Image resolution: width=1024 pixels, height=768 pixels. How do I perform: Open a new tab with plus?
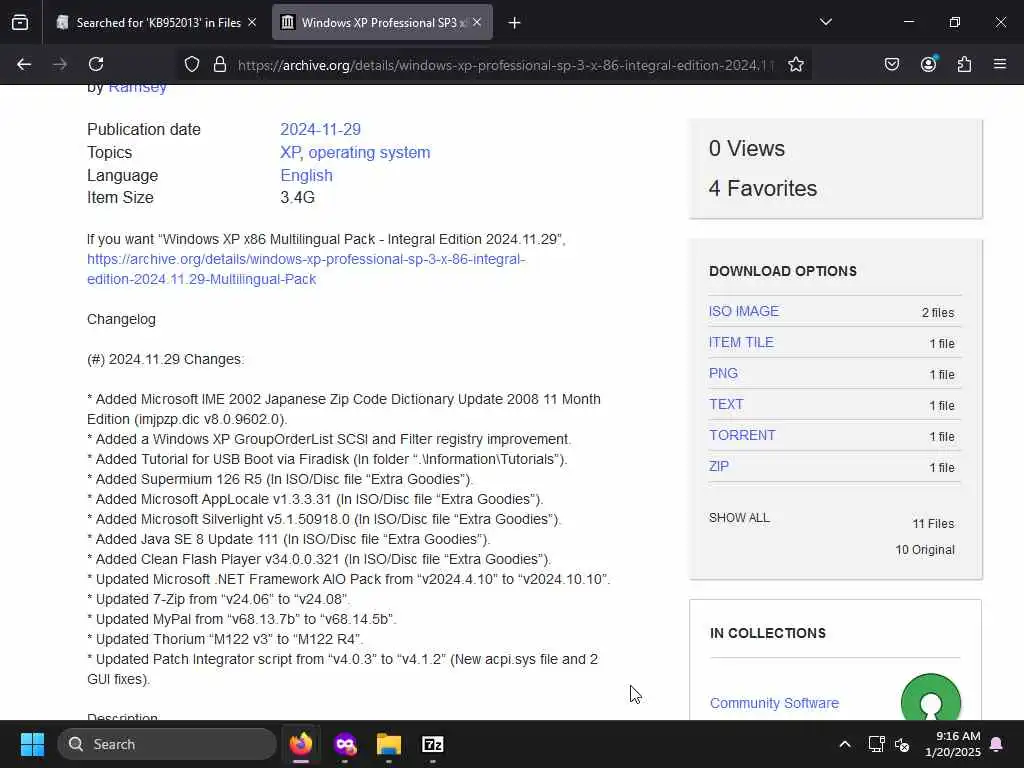(514, 23)
